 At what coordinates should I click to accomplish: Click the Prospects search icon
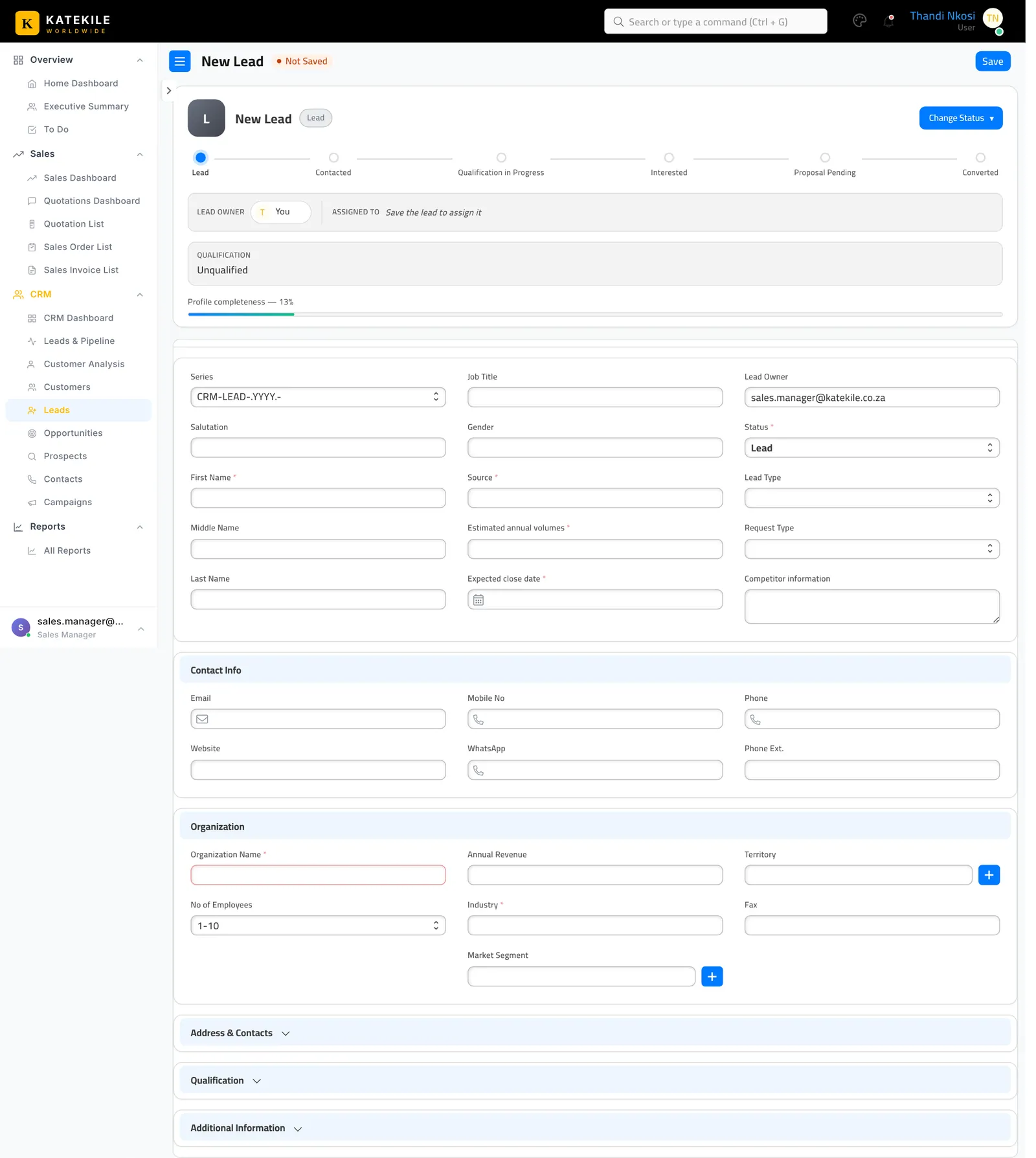pyautogui.click(x=32, y=457)
